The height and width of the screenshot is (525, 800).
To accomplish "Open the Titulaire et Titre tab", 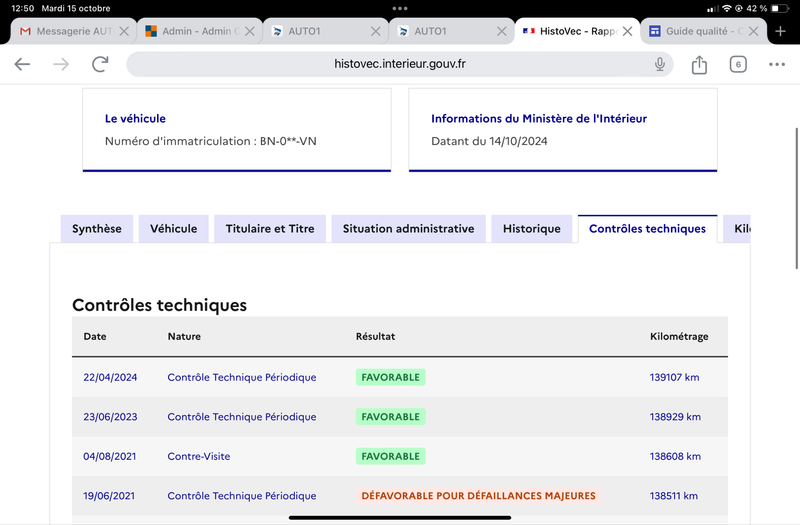I will coord(270,229).
